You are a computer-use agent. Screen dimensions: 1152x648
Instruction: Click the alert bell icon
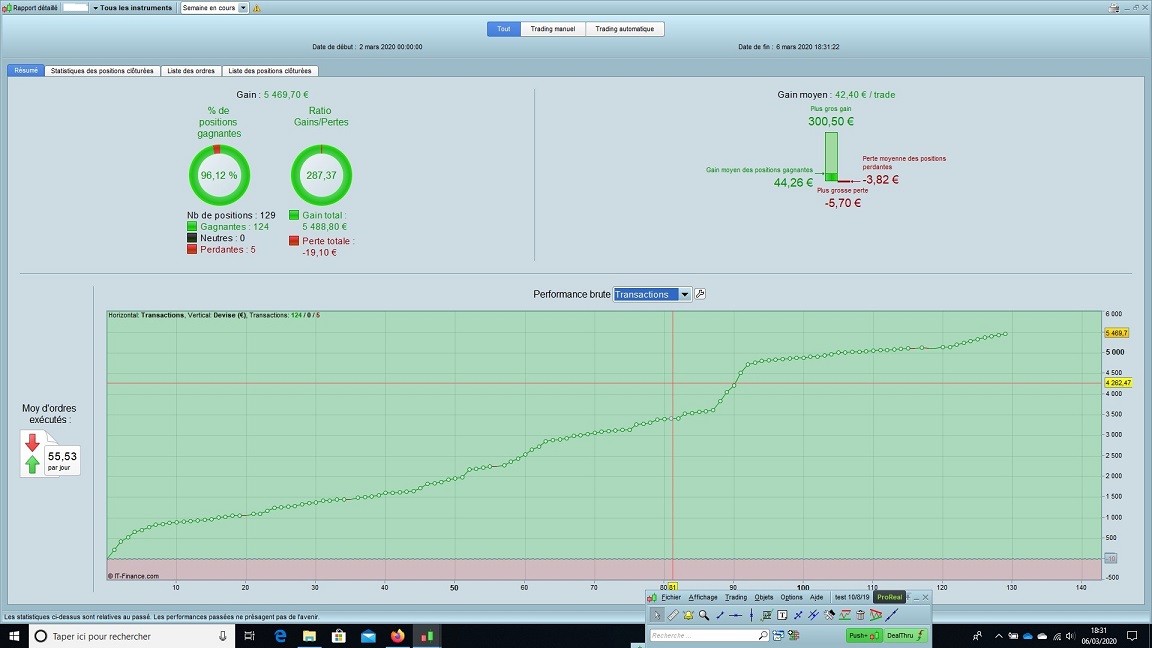688,615
